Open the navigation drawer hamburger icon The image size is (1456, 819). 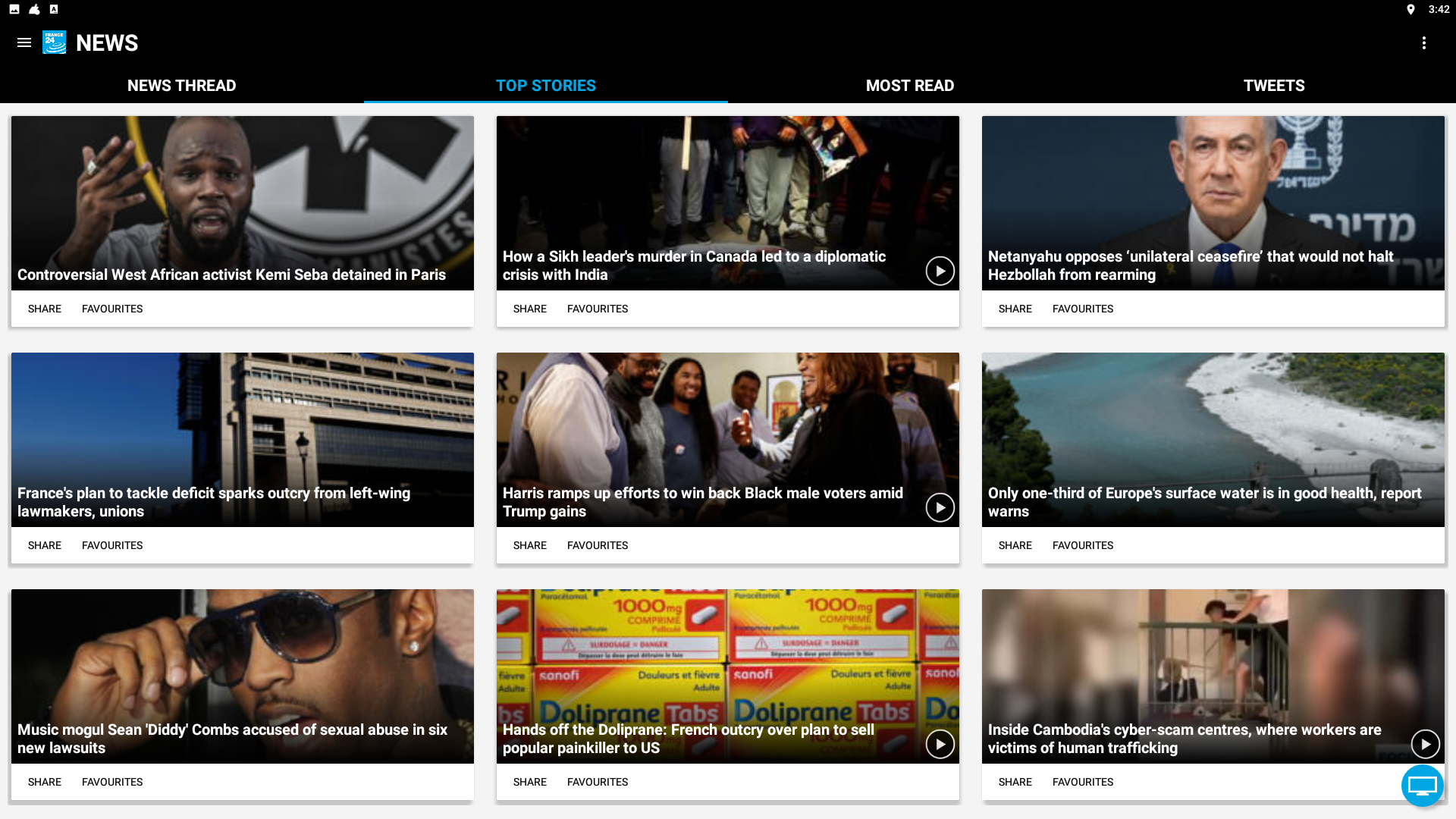(x=24, y=43)
